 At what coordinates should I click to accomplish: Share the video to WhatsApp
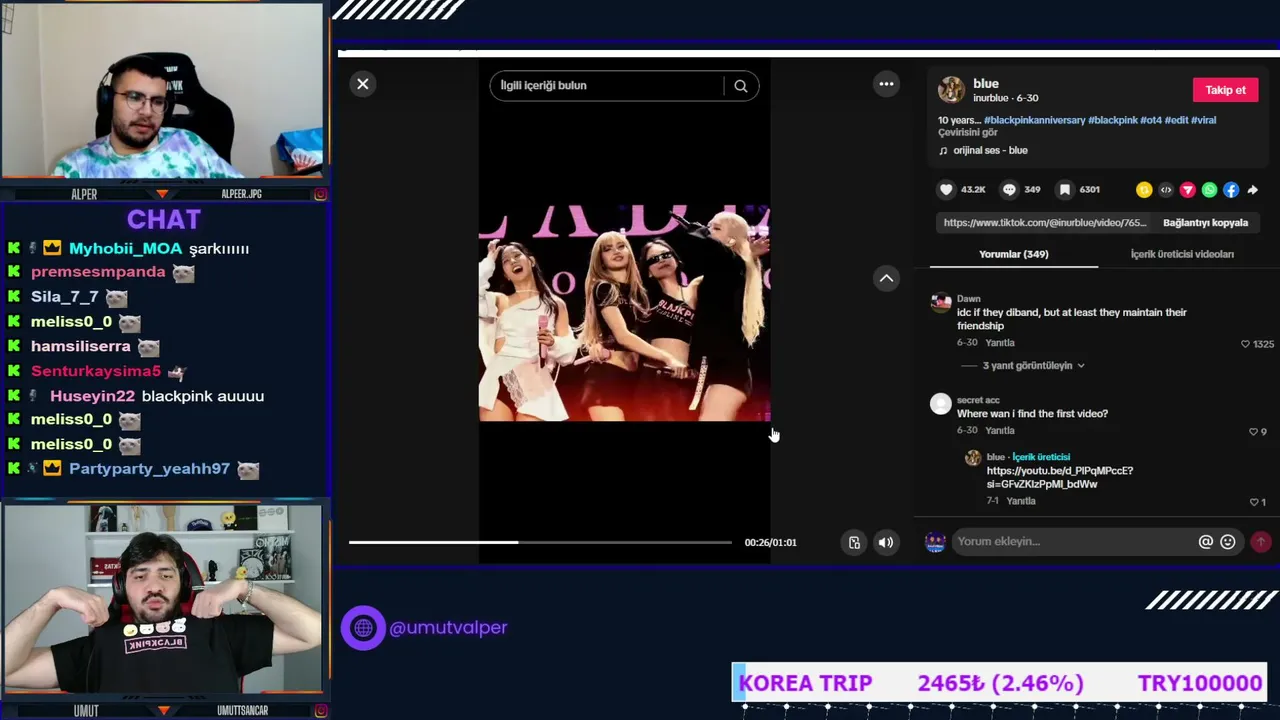[x=1210, y=190]
